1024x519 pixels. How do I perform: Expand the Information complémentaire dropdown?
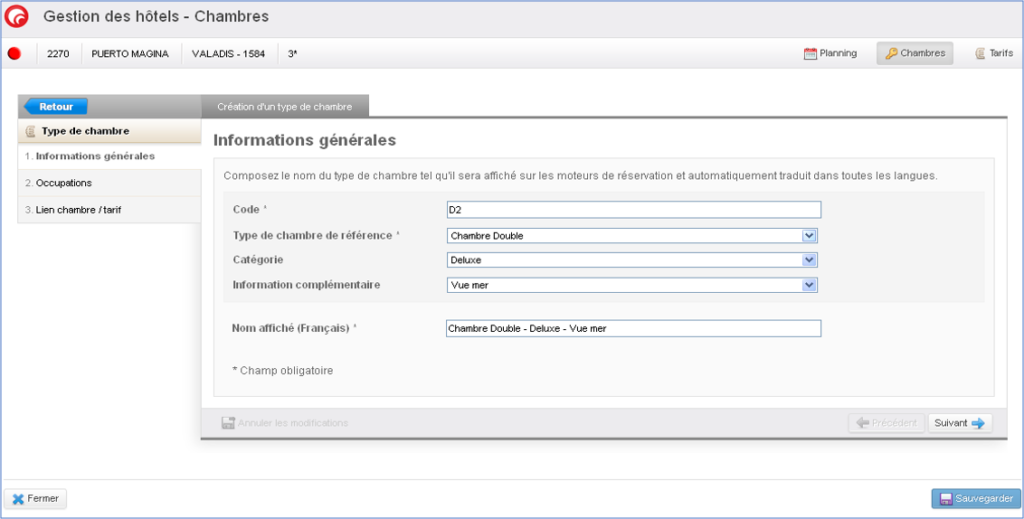pyautogui.click(x=633, y=285)
